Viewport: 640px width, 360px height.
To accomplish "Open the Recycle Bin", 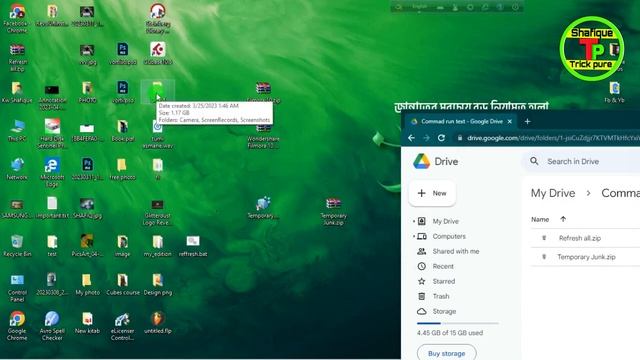I will 17,246.
